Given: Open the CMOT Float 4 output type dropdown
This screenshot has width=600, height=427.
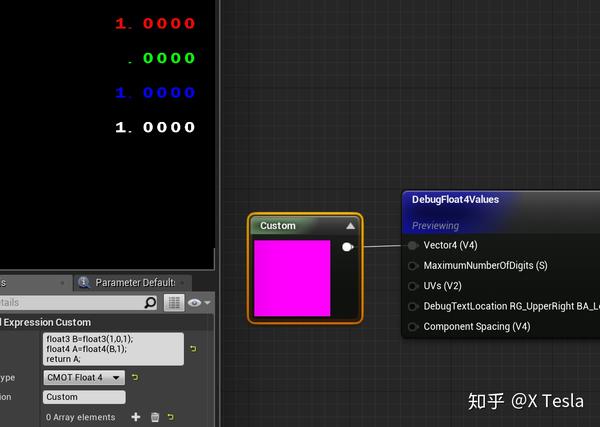Looking at the screenshot, I should [x=84, y=378].
